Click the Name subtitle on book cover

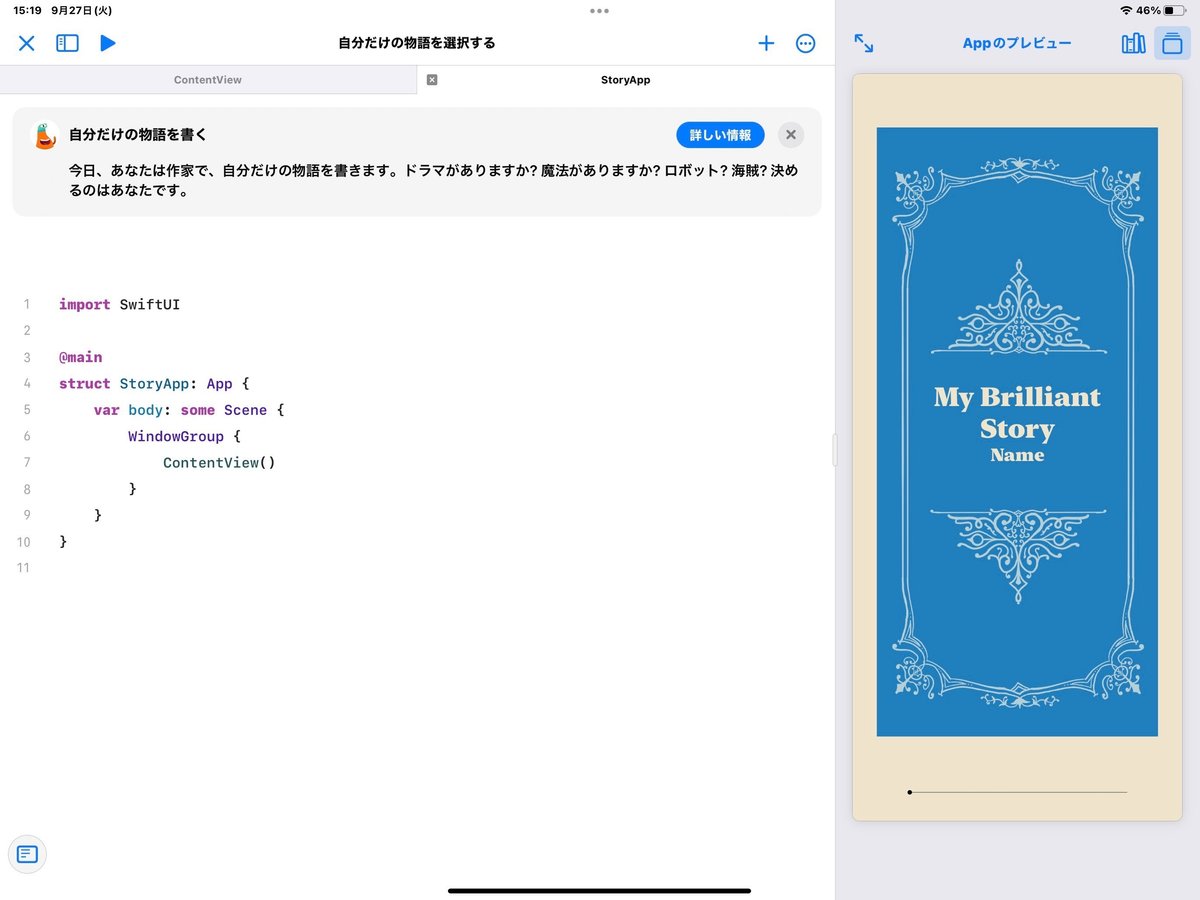(1017, 455)
